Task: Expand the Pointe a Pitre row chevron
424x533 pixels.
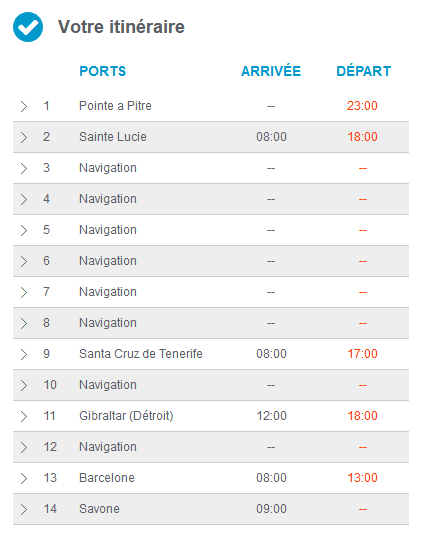Action: 23,106
